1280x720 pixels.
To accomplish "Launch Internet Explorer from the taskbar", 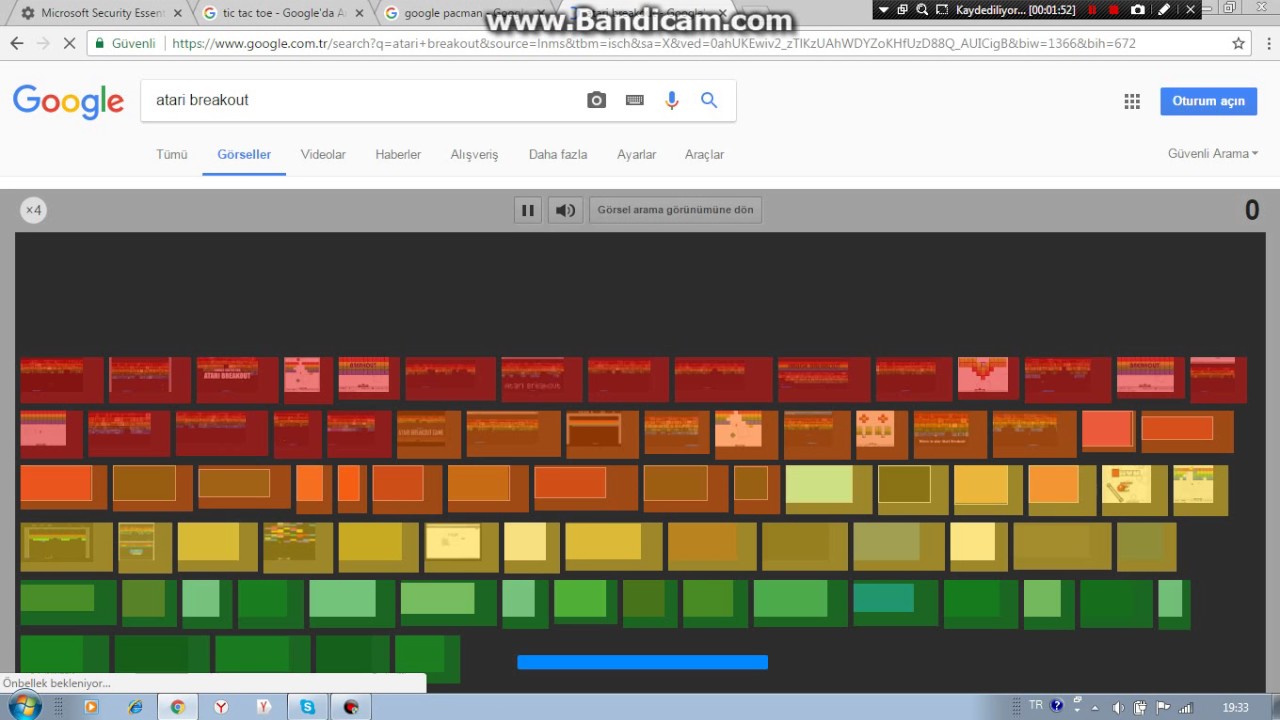I will [x=135, y=707].
